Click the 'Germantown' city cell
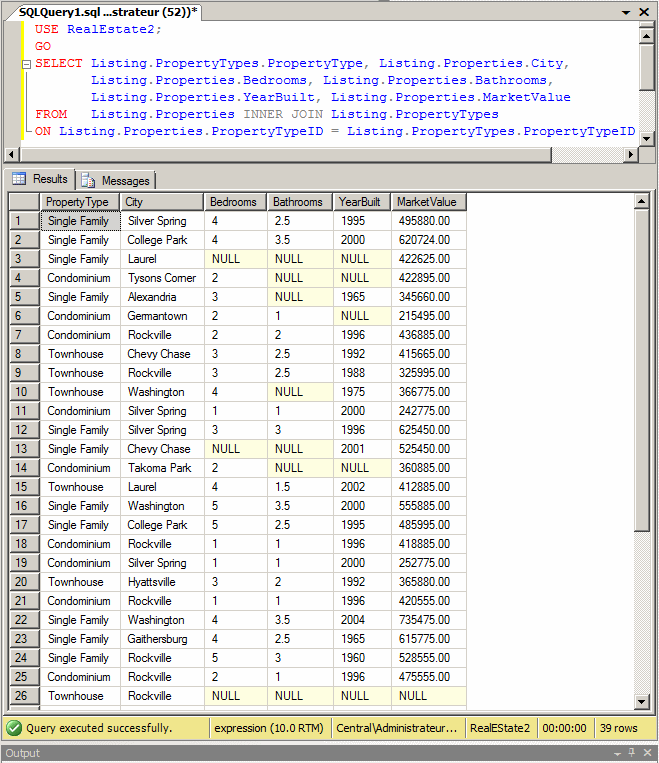 pyautogui.click(x=162, y=316)
